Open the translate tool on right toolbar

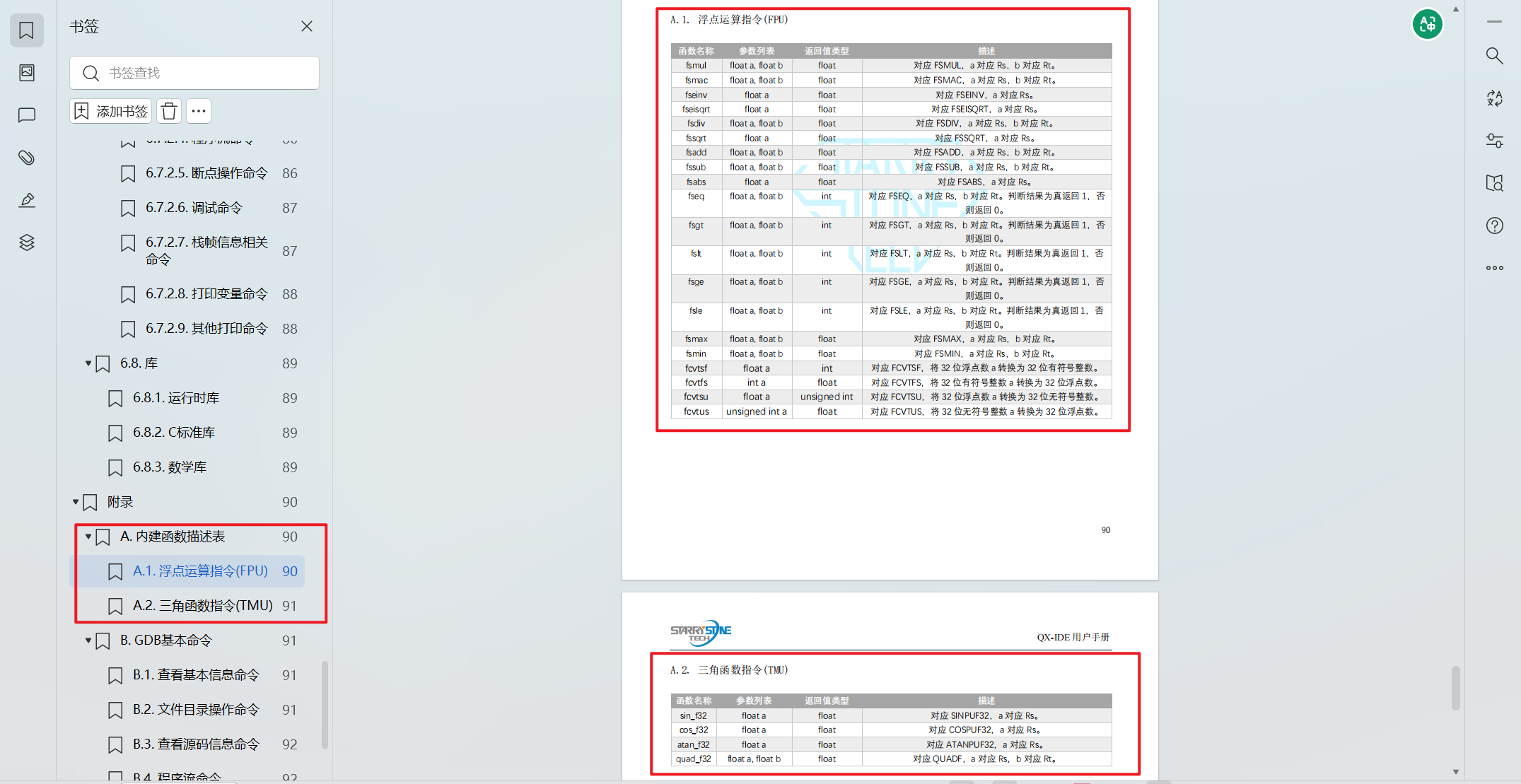(1494, 98)
